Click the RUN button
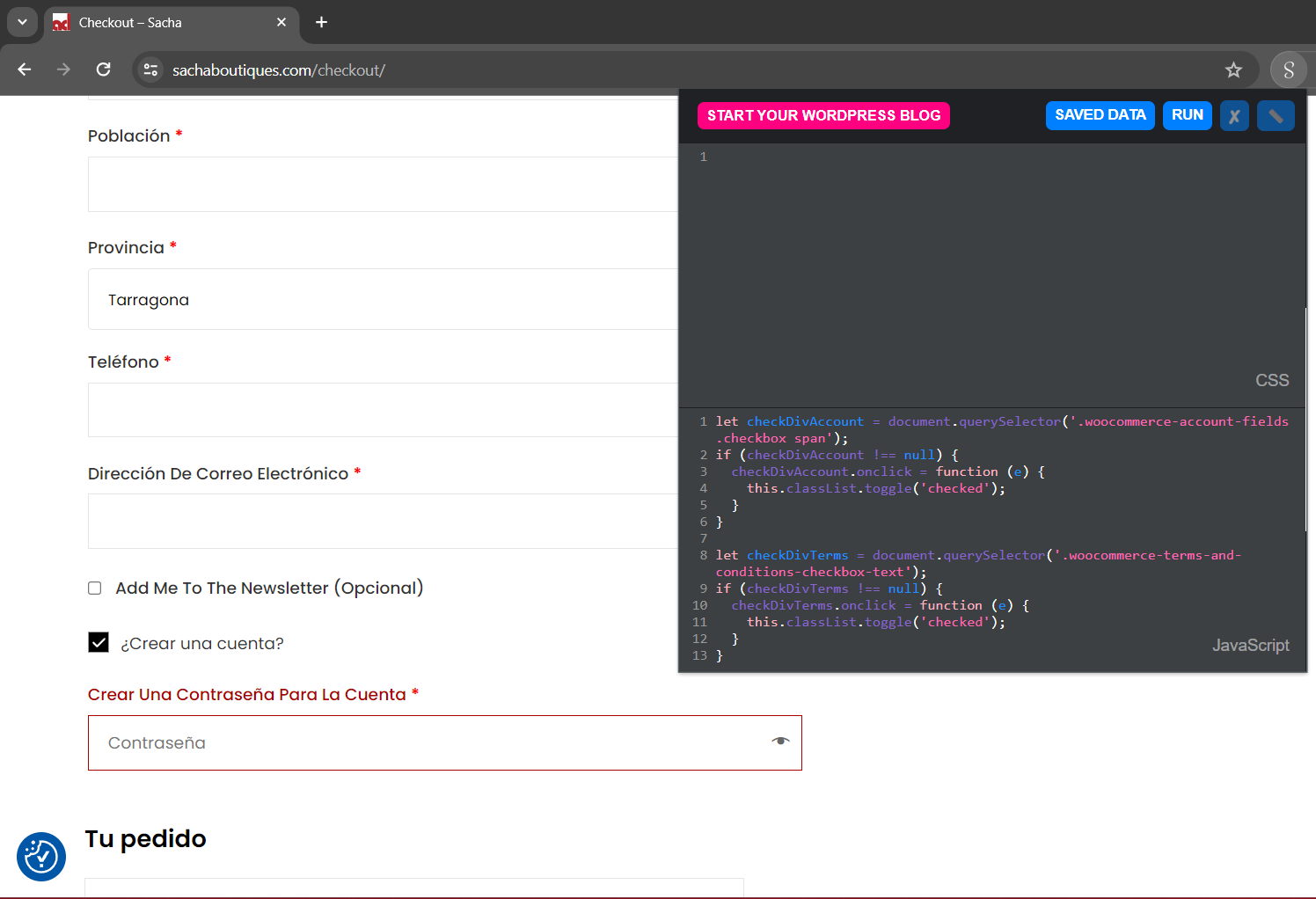 click(x=1187, y=115)
